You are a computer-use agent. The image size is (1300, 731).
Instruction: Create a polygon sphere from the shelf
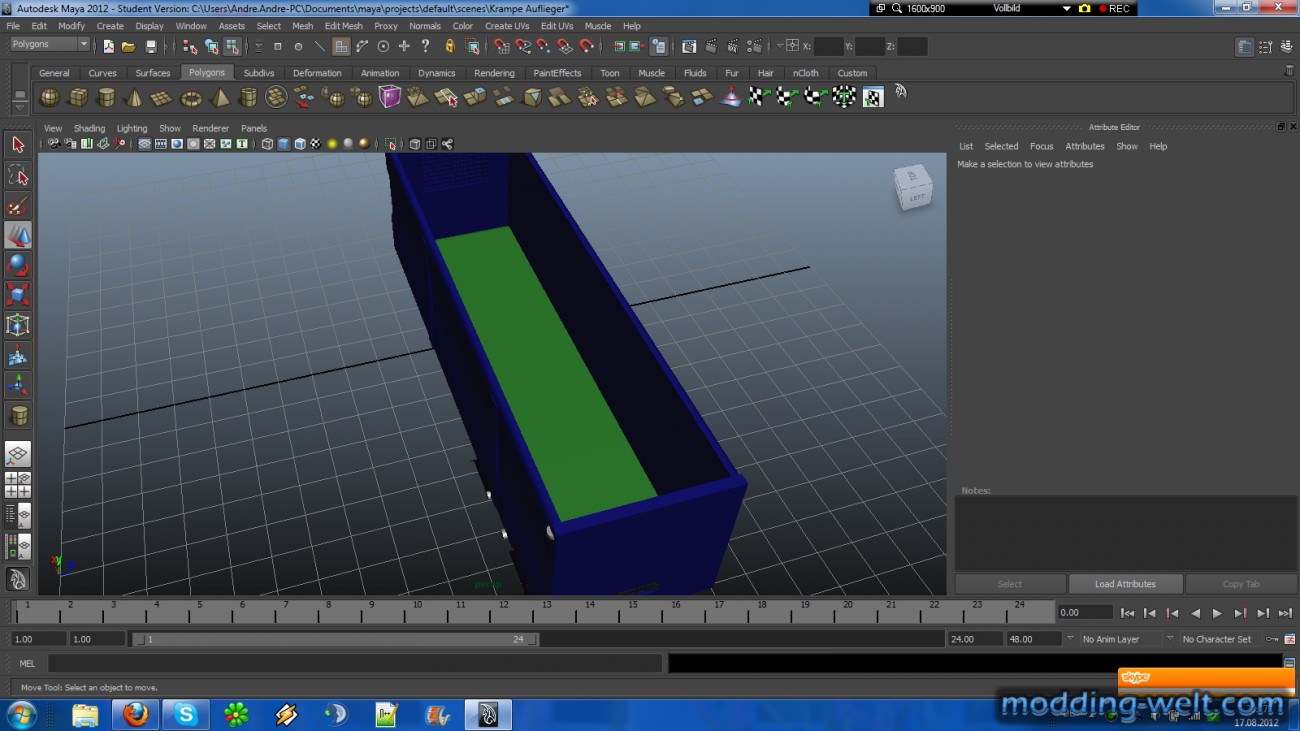pyautogui.click(x=49, y=97)
